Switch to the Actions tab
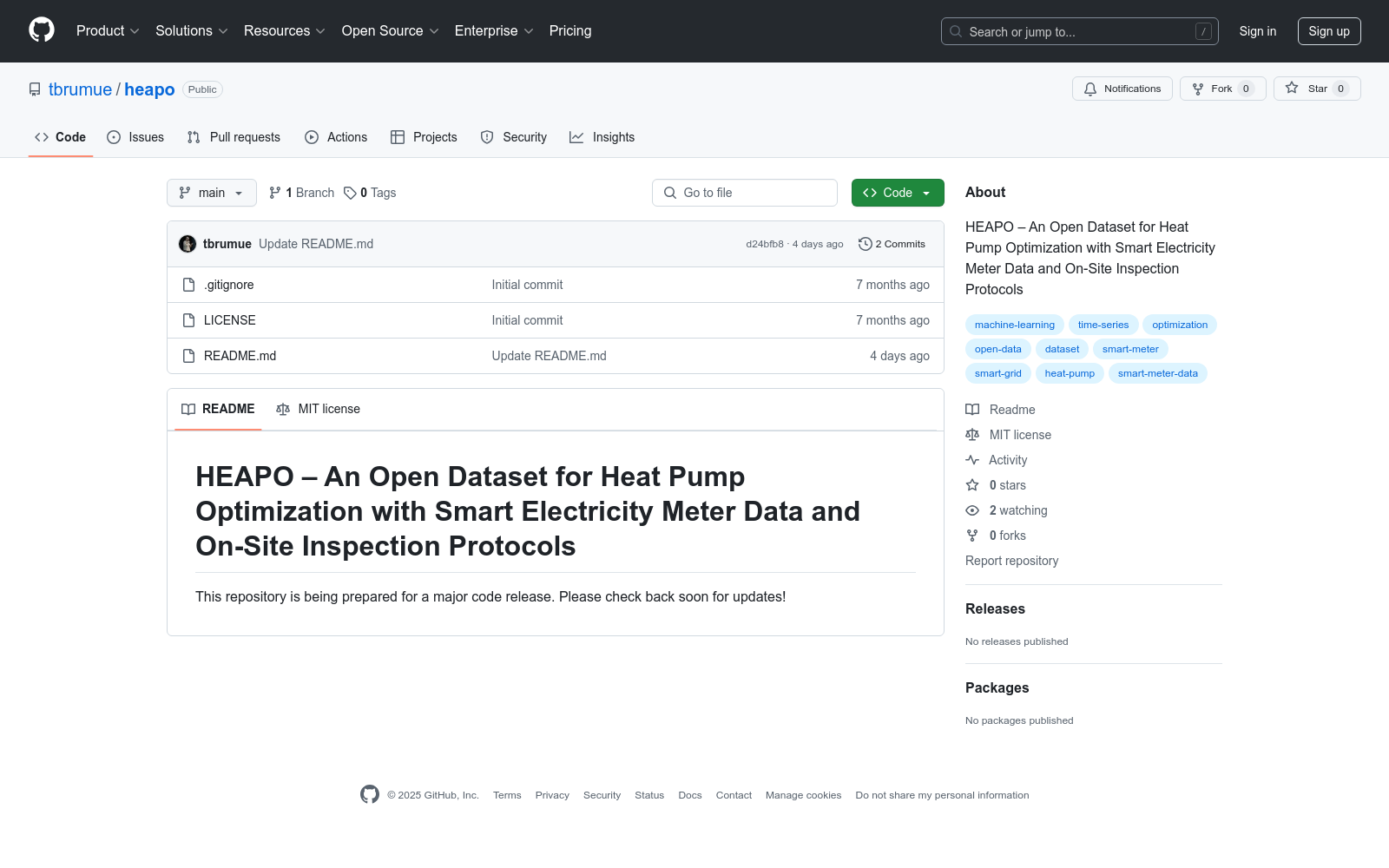Screen dimensions: 1389x868 (336, 137)
